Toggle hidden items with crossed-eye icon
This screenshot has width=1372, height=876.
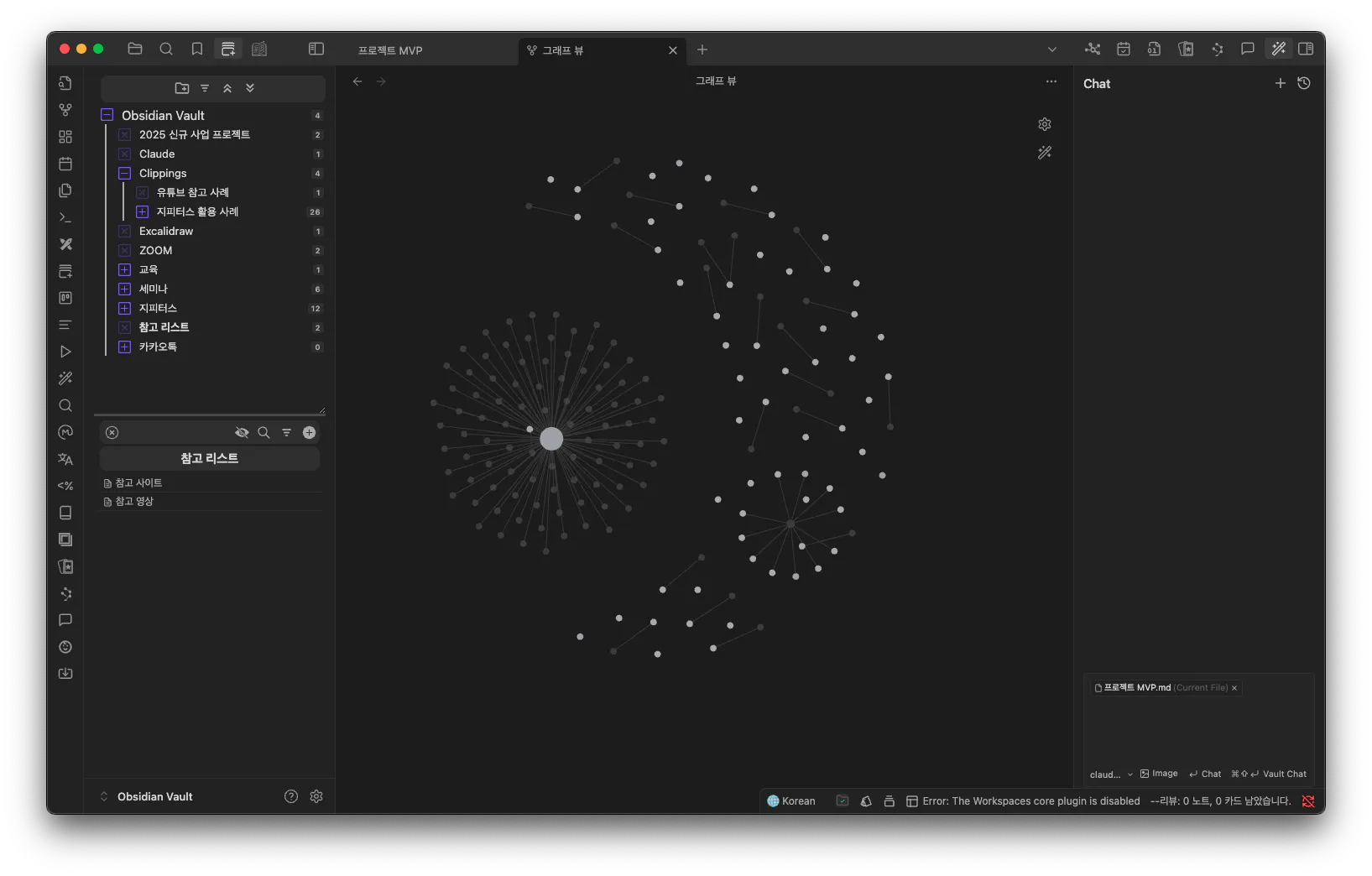[x=242, y=432]
